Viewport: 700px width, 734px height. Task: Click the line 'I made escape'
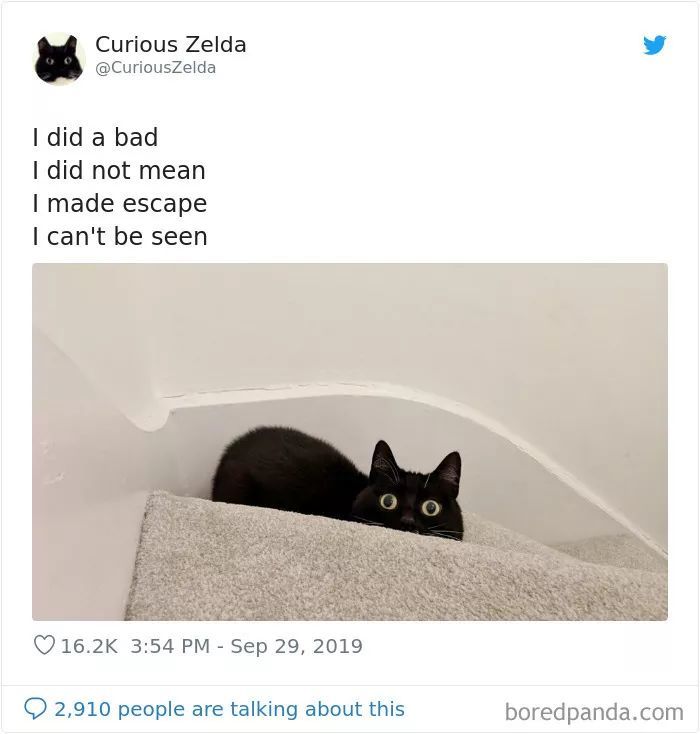click(119, 204)
